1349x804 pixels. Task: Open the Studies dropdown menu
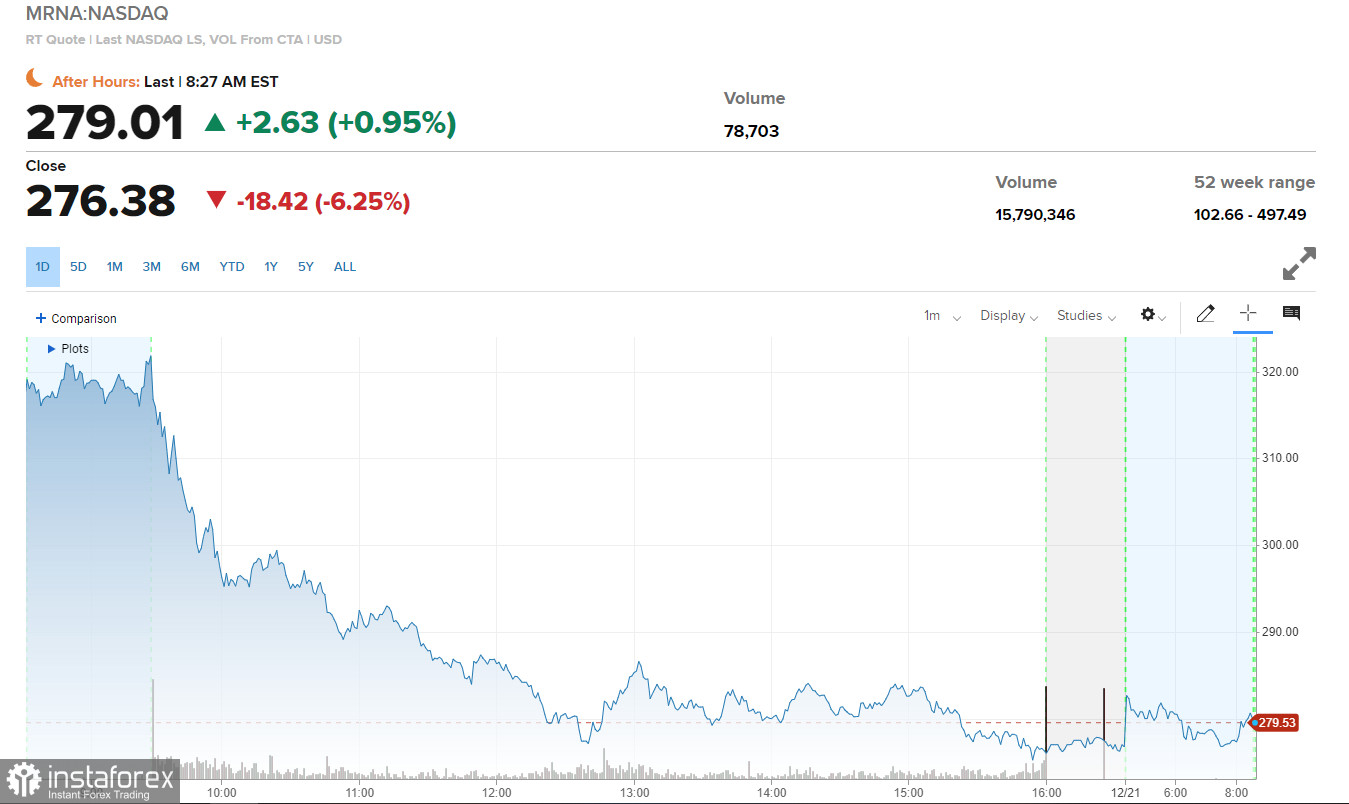(1086, 316)
